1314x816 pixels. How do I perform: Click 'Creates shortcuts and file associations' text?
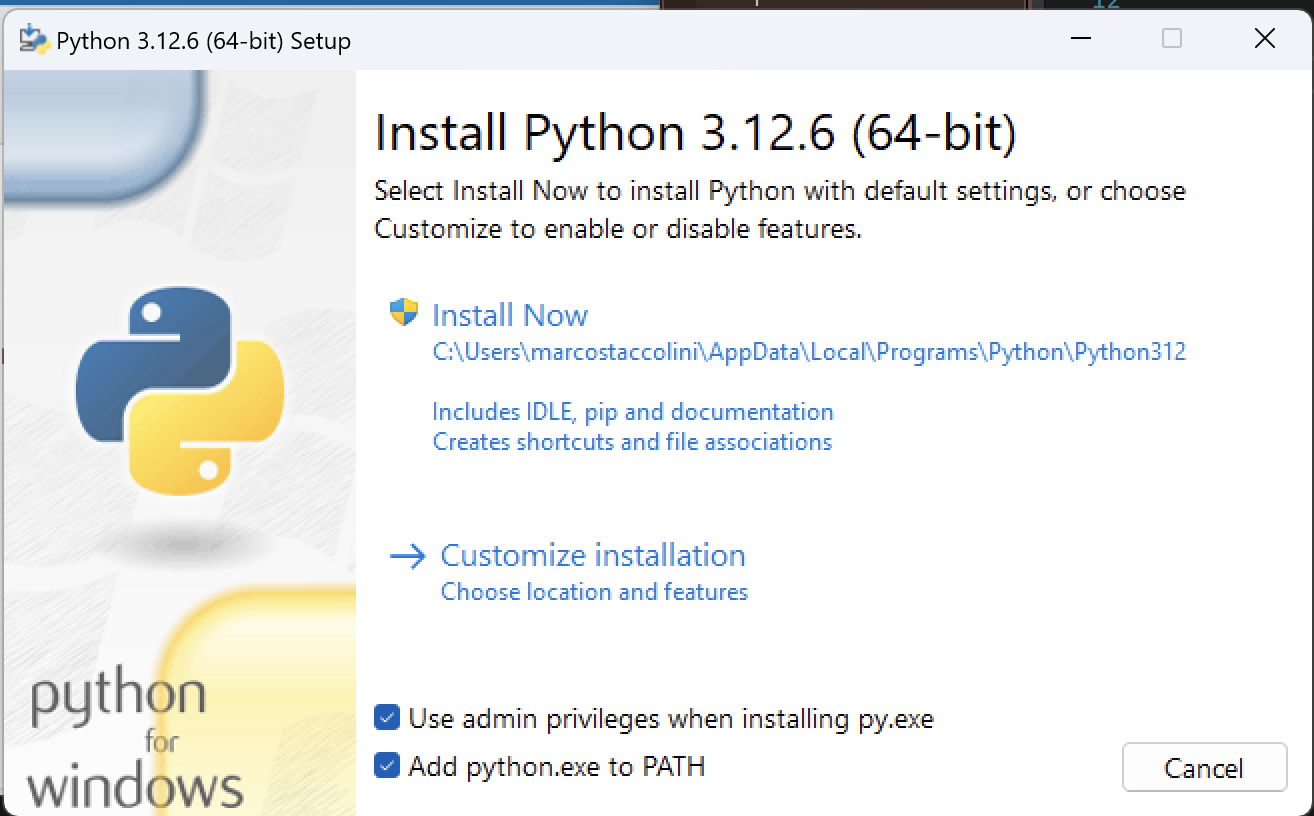pyautogui.click(x=632, y=442)
